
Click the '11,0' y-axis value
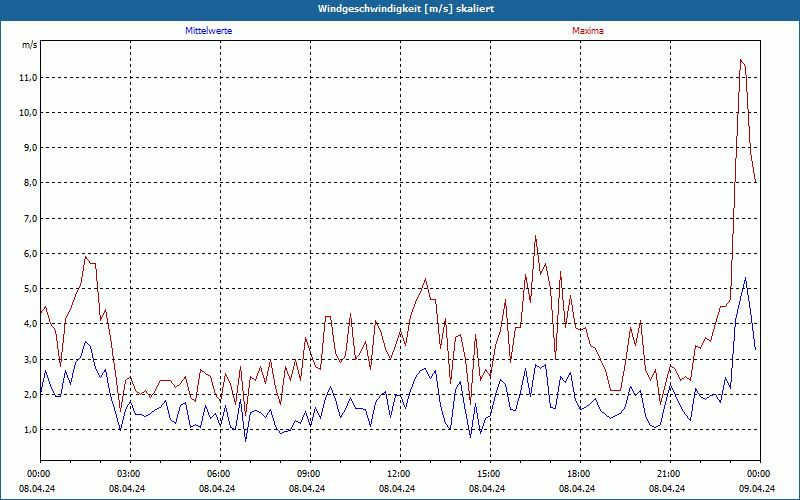(x=29, y=78)
